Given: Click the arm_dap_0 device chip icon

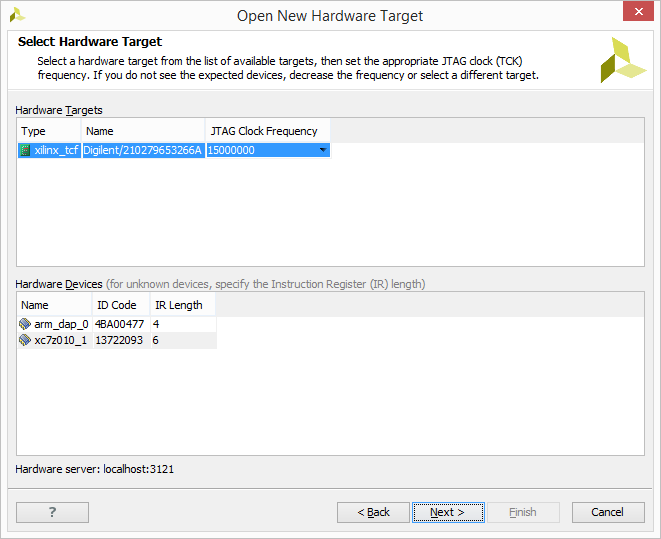Looking at the screenshot, I should tap(25, 324).
